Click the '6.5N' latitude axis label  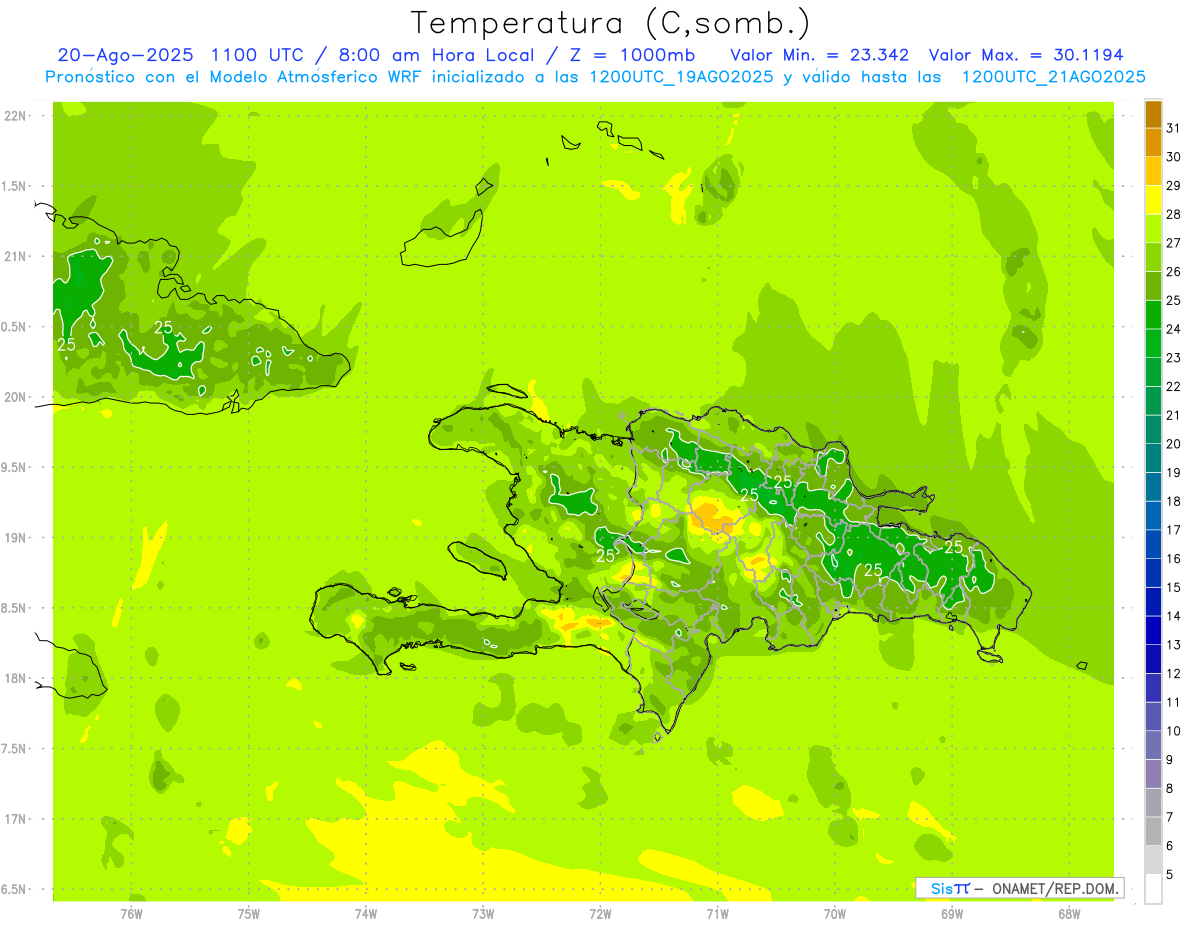(x=15, y=889)
